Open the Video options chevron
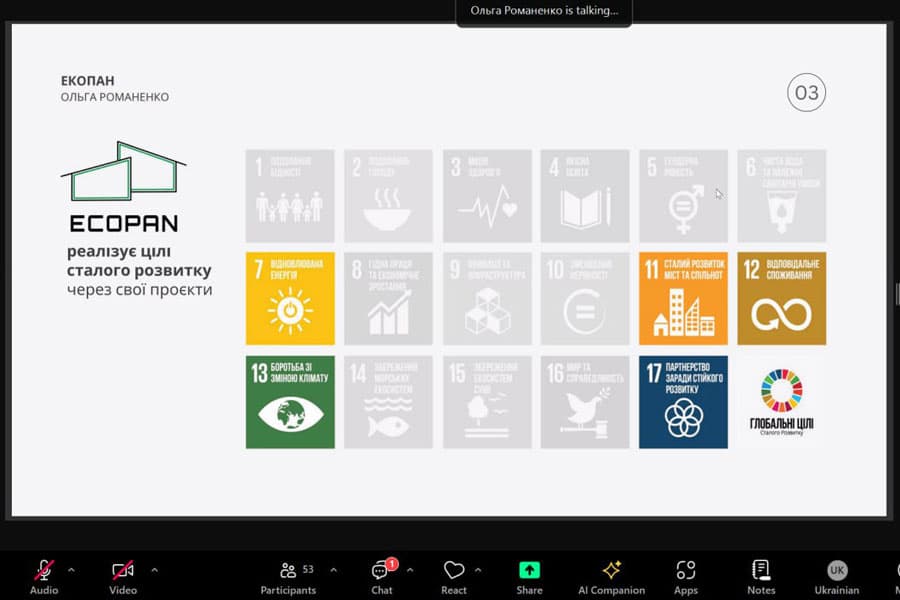 click(x=154, y=570)
